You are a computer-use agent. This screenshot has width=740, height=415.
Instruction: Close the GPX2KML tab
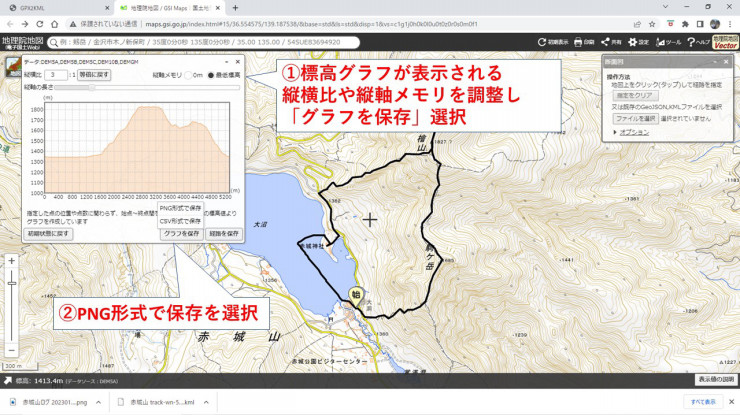click(x=107, y=8)
